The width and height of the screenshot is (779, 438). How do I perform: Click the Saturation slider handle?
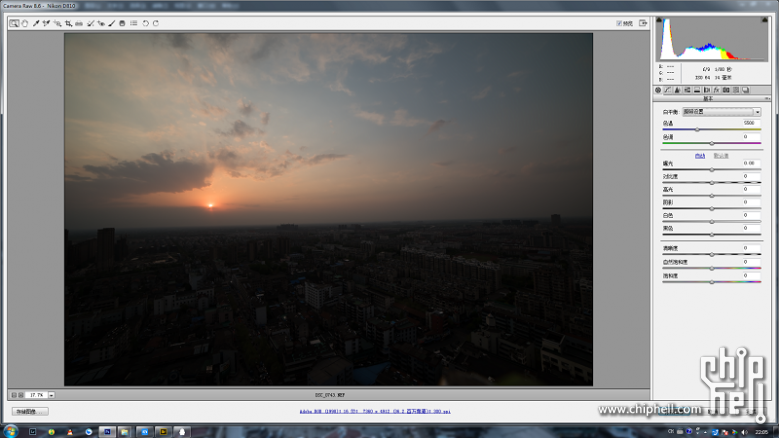(x=711, y=282)
